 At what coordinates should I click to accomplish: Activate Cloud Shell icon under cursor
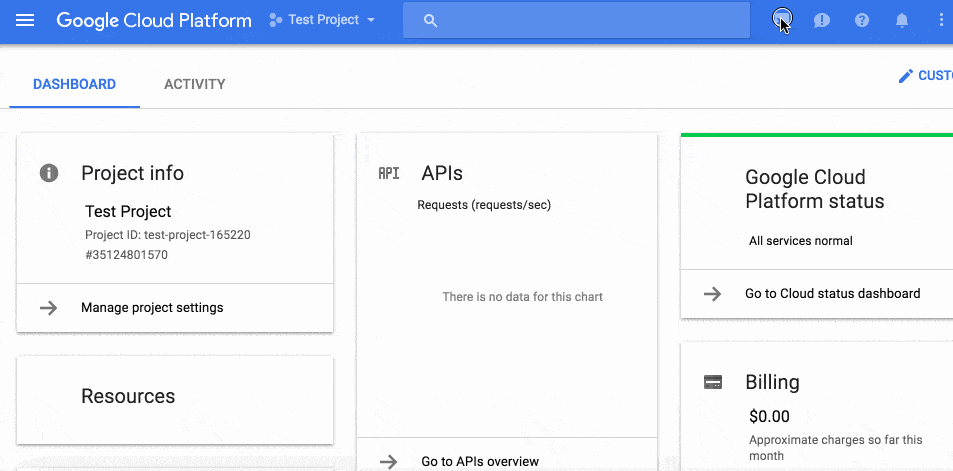click(782, 19)
